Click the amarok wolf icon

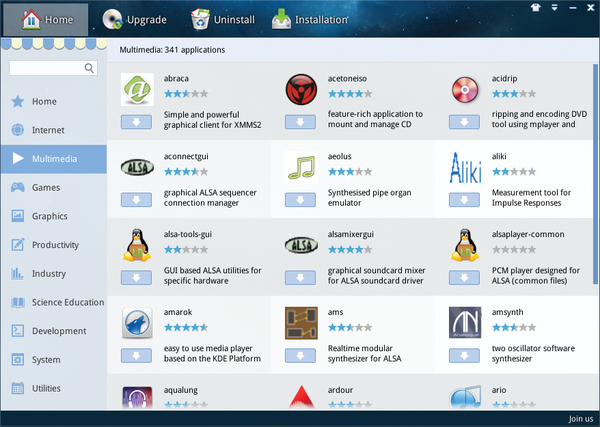pyautogui.click(x=137, y=323)
